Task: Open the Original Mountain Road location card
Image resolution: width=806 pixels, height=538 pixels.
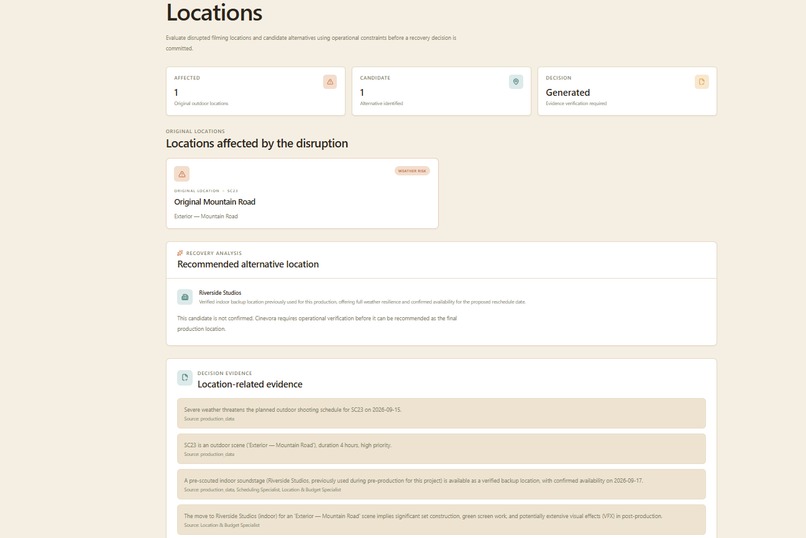Action: click(x=302, y=193)
